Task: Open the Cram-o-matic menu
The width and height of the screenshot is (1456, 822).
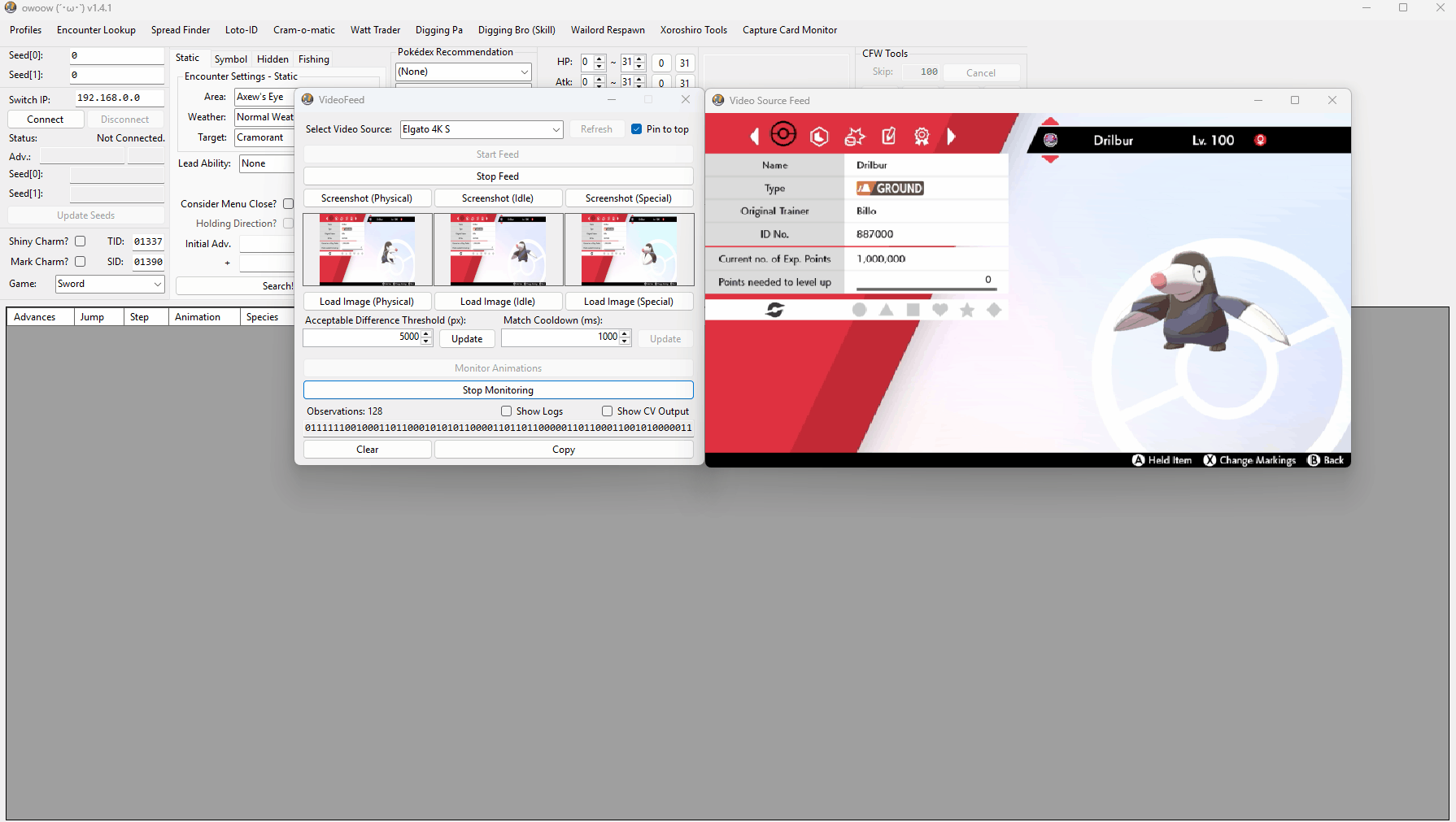Action: tap(304, 30)
